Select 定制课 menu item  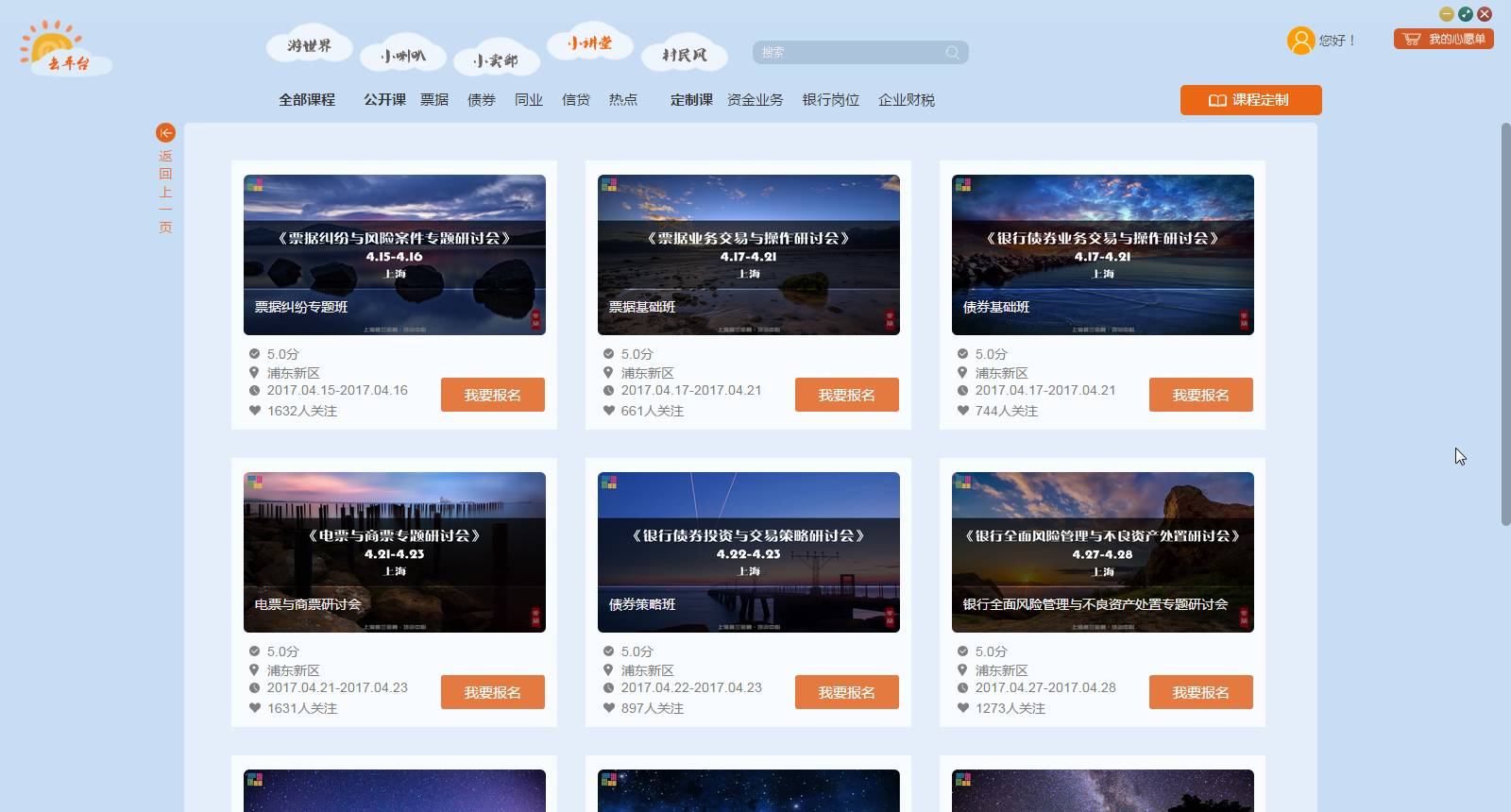691,100
